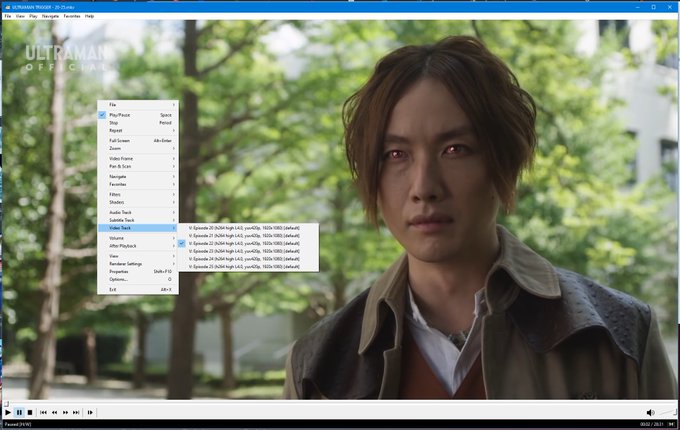Click the rewind (decrease speed) icon

tap(54, 412)
